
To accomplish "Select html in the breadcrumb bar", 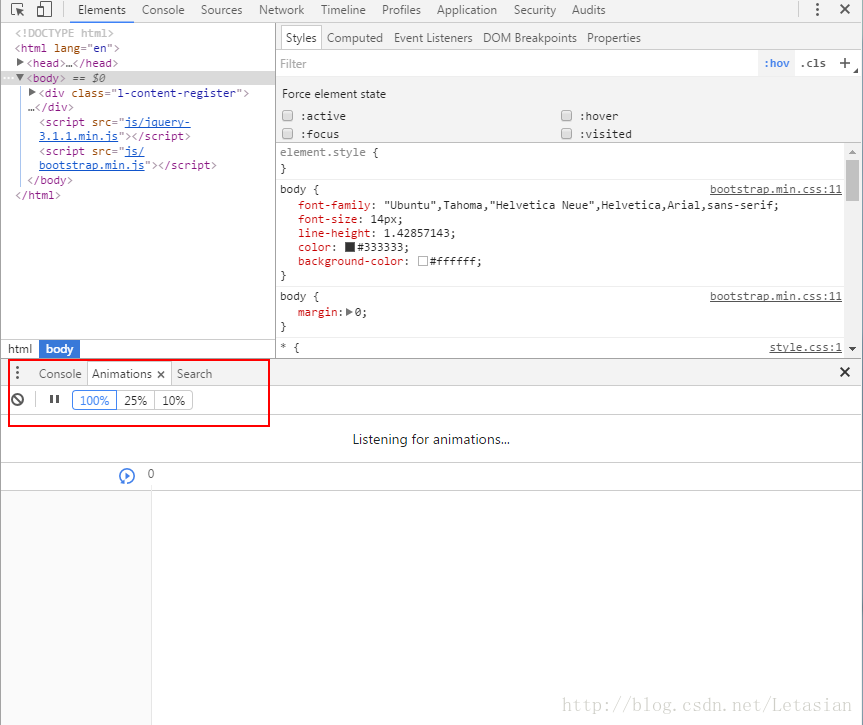I will click(20, 349).
